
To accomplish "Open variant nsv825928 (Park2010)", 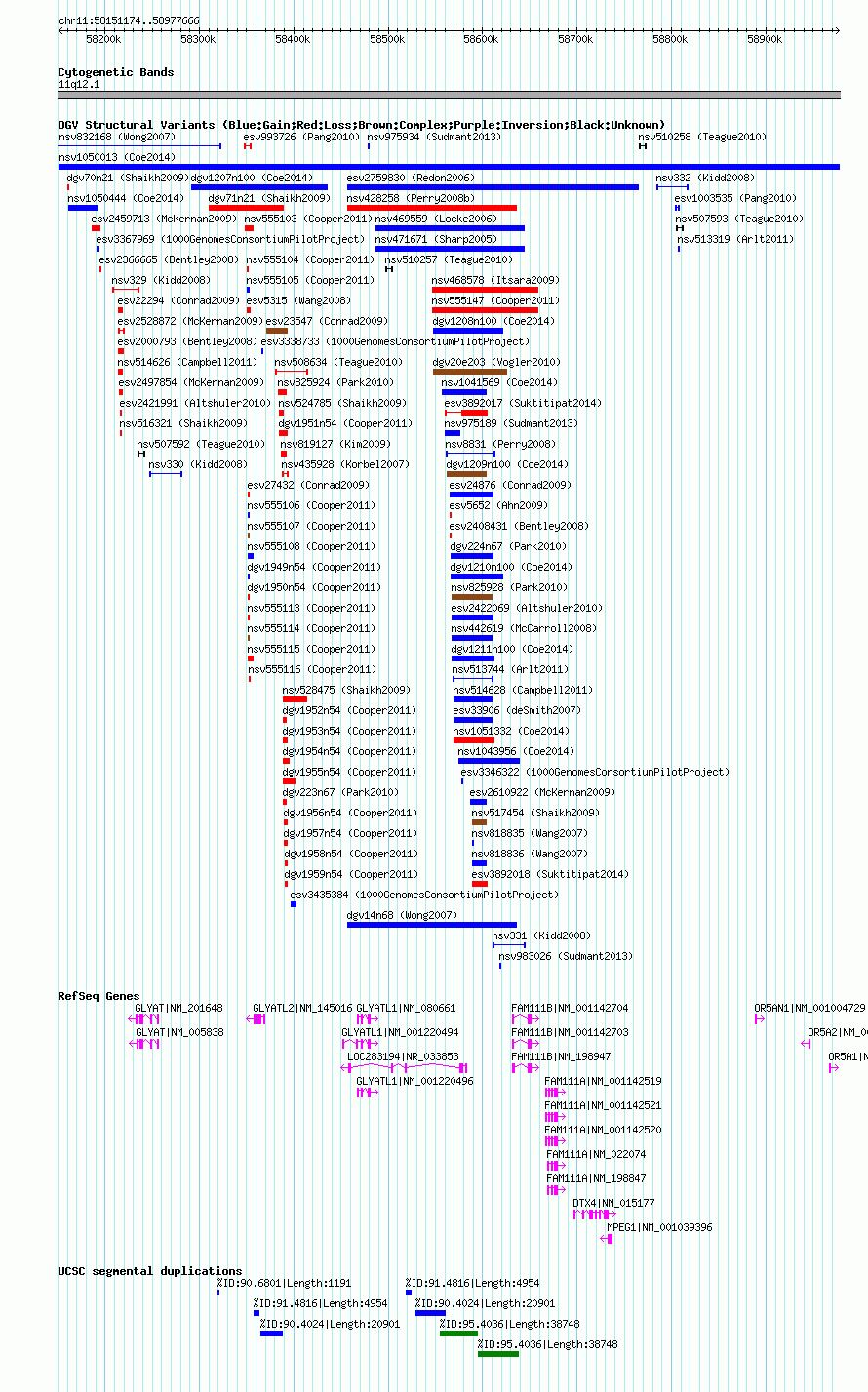I will [508, 588].
